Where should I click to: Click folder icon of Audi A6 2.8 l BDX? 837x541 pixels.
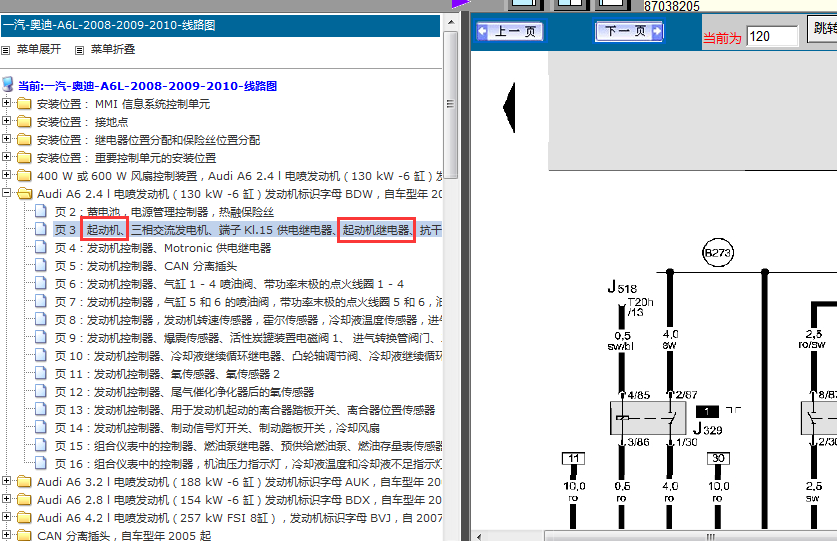coord(24,499)
